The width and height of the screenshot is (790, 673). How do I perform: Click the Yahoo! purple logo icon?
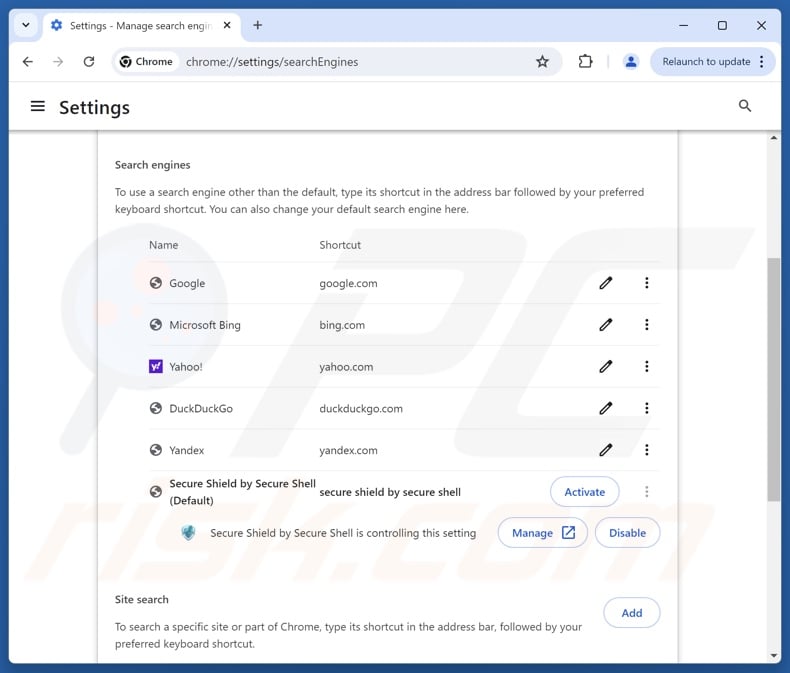coord(156,366)
